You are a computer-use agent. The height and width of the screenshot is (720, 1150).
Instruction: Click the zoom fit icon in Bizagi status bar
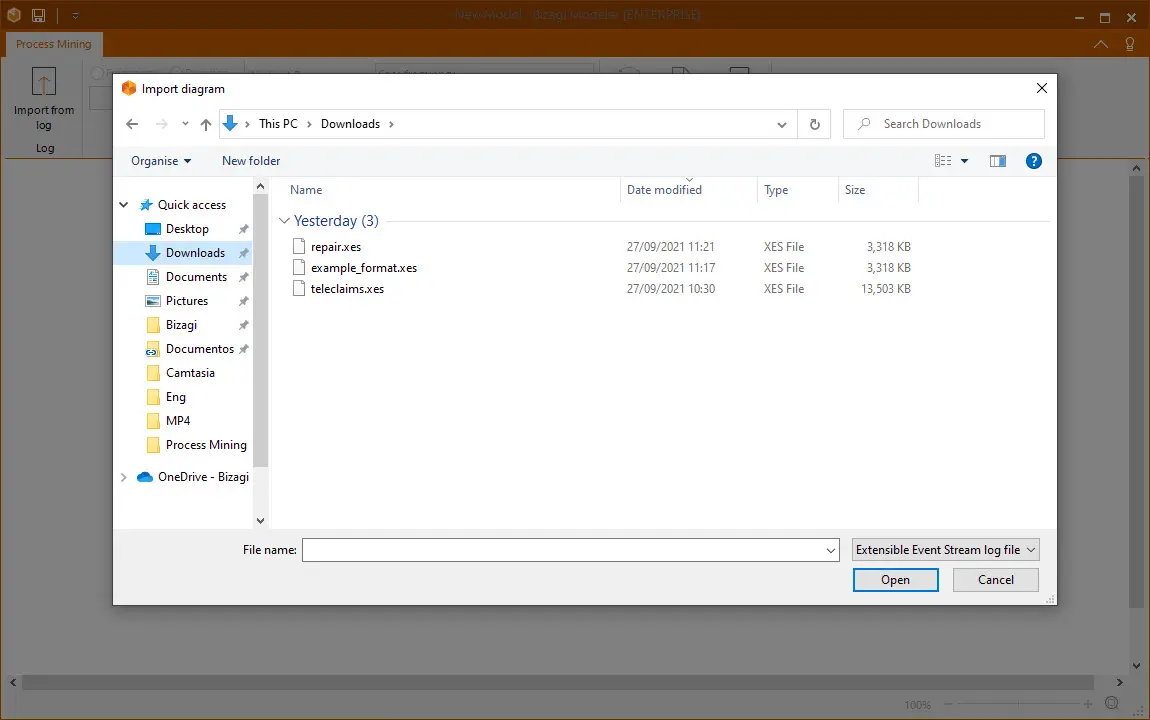pos(1112,703)
